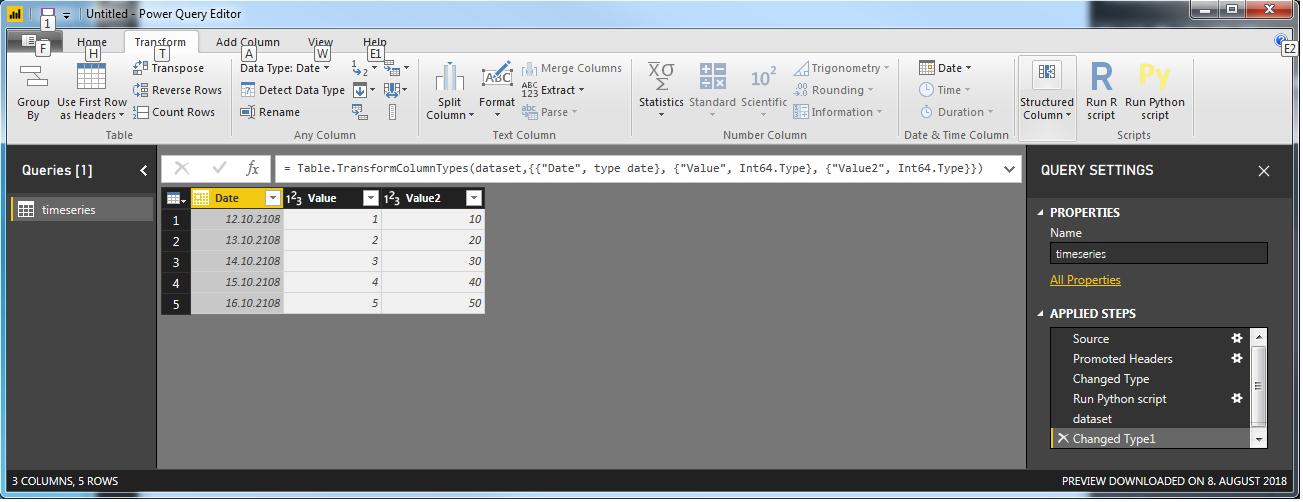Screen dimensions: 1303x502
Task: Select the cell with value 30
Action: point(433,261)
